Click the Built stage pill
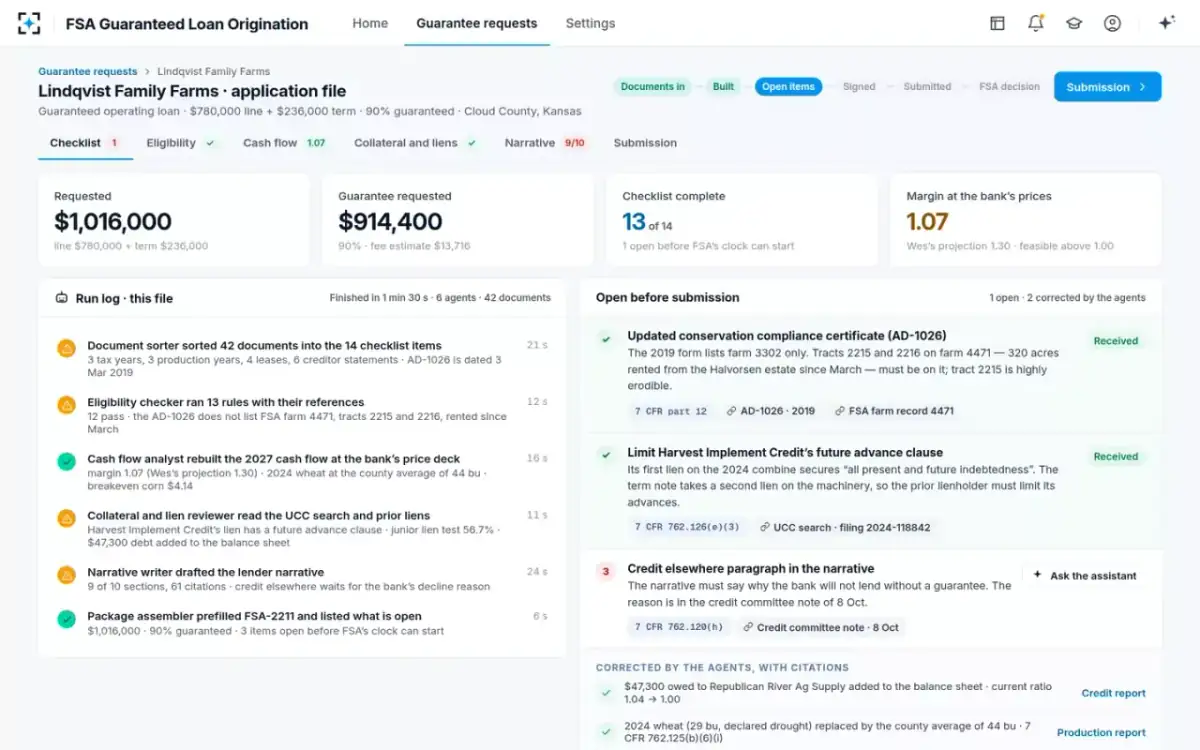Viewport: 1200px width, 750px height. (x=723, y=87)
